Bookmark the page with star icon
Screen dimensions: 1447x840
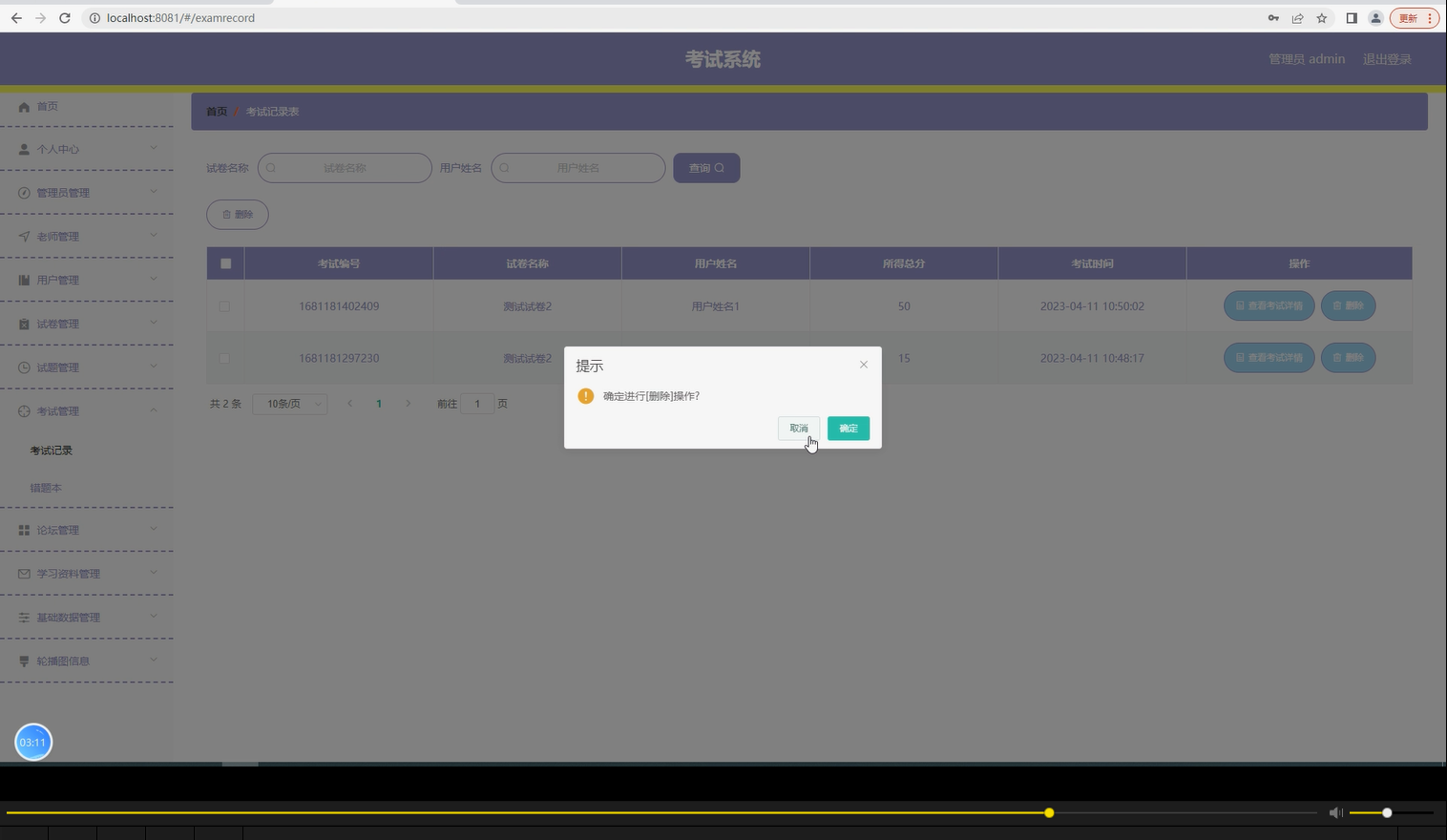tap(1322, 18)
